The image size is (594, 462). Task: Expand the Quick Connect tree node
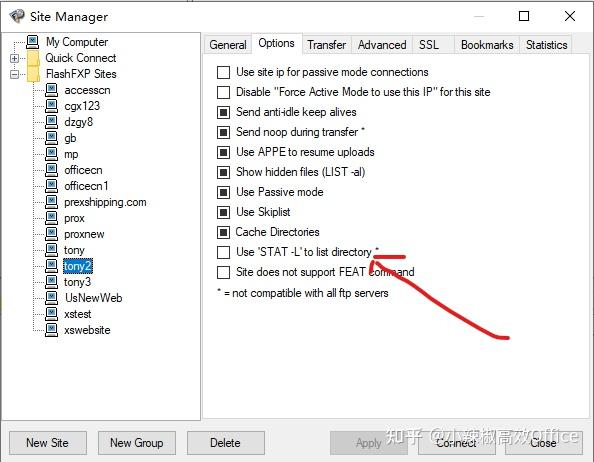coord(14,58)
